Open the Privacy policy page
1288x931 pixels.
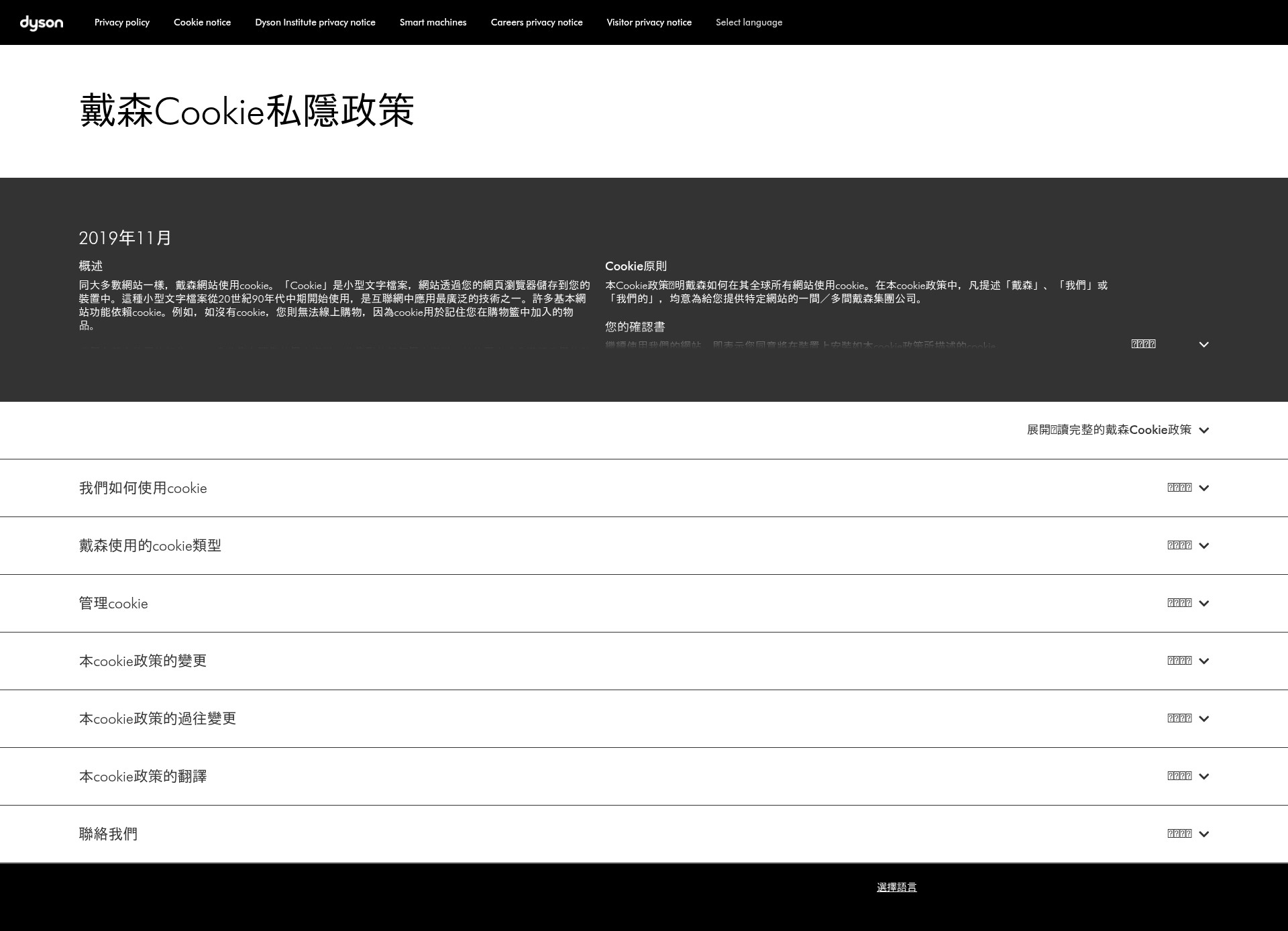click(x=122, y=22)
